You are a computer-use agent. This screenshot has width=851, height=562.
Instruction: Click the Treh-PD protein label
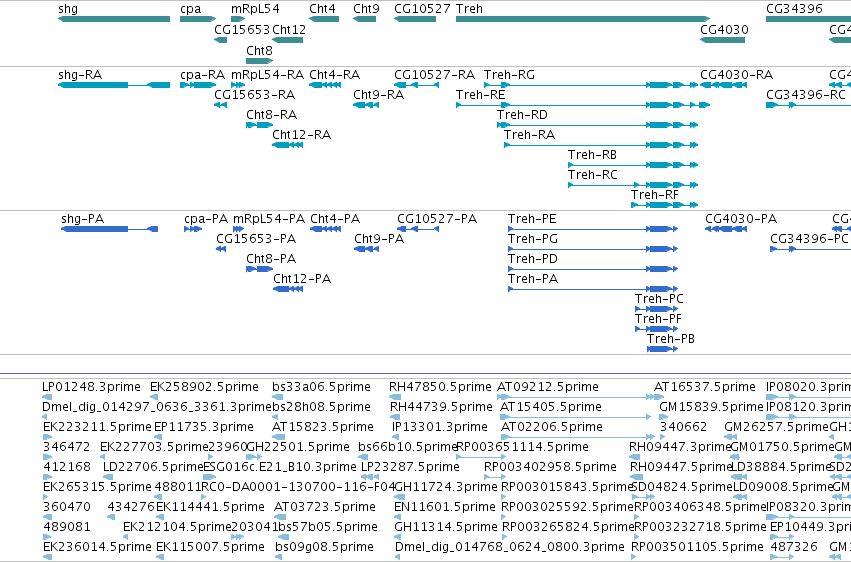point(532,259)
